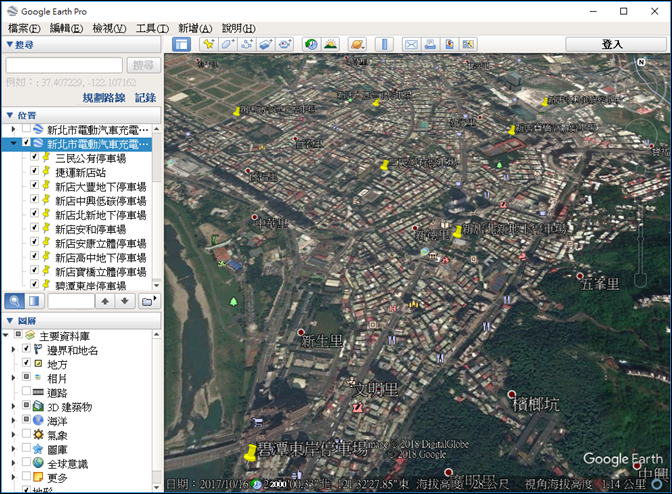The height and width of the screenshot is (494, 672).
Task: Click the Places filter text box
Action: (x=71, y=301)
